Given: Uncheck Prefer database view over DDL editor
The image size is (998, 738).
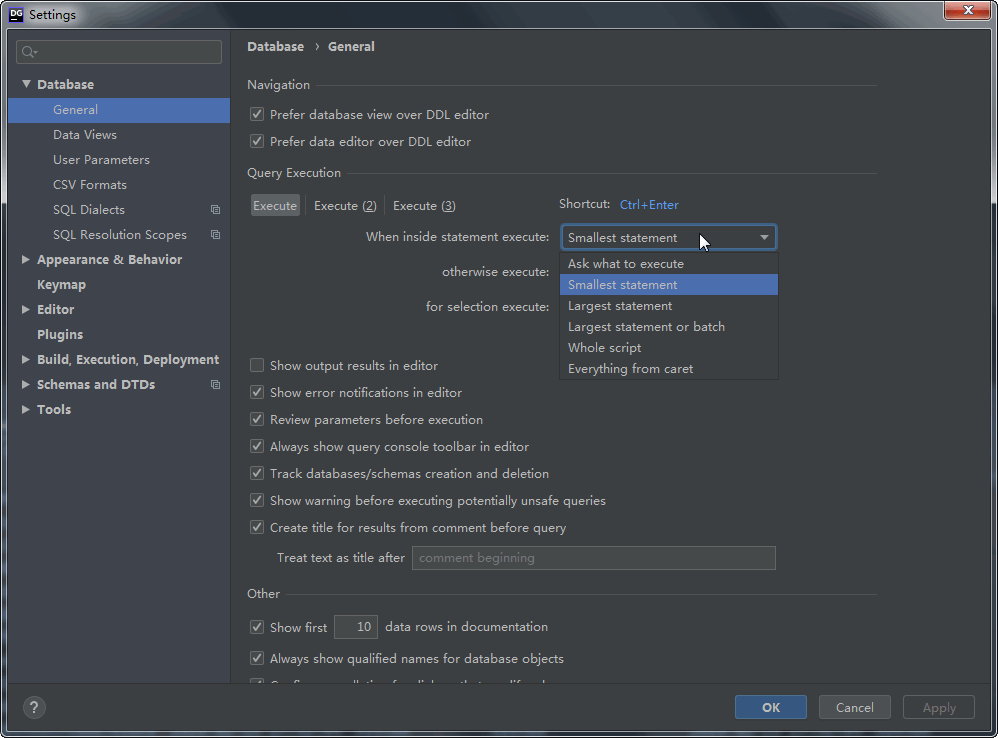Looking at the screenshot, I should [257, 115].
